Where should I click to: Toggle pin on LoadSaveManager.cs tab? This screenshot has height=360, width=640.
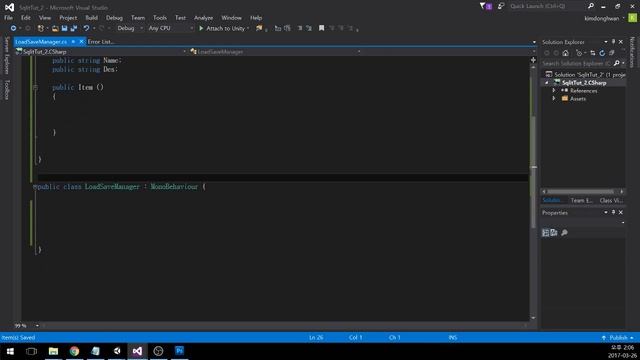click(73, 42)
